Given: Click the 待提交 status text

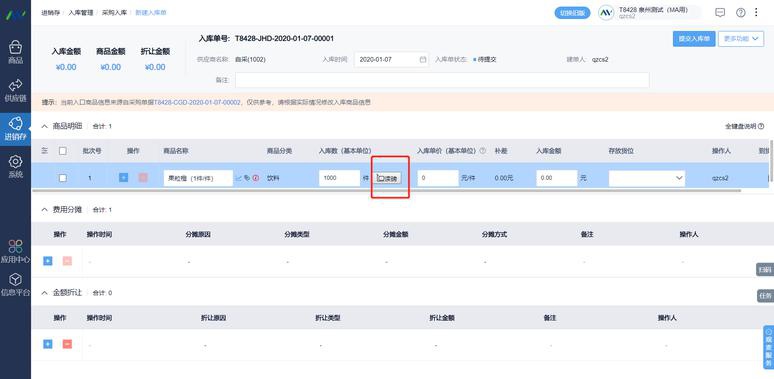Looking at the screenshot, I should (x=487, y=59).
